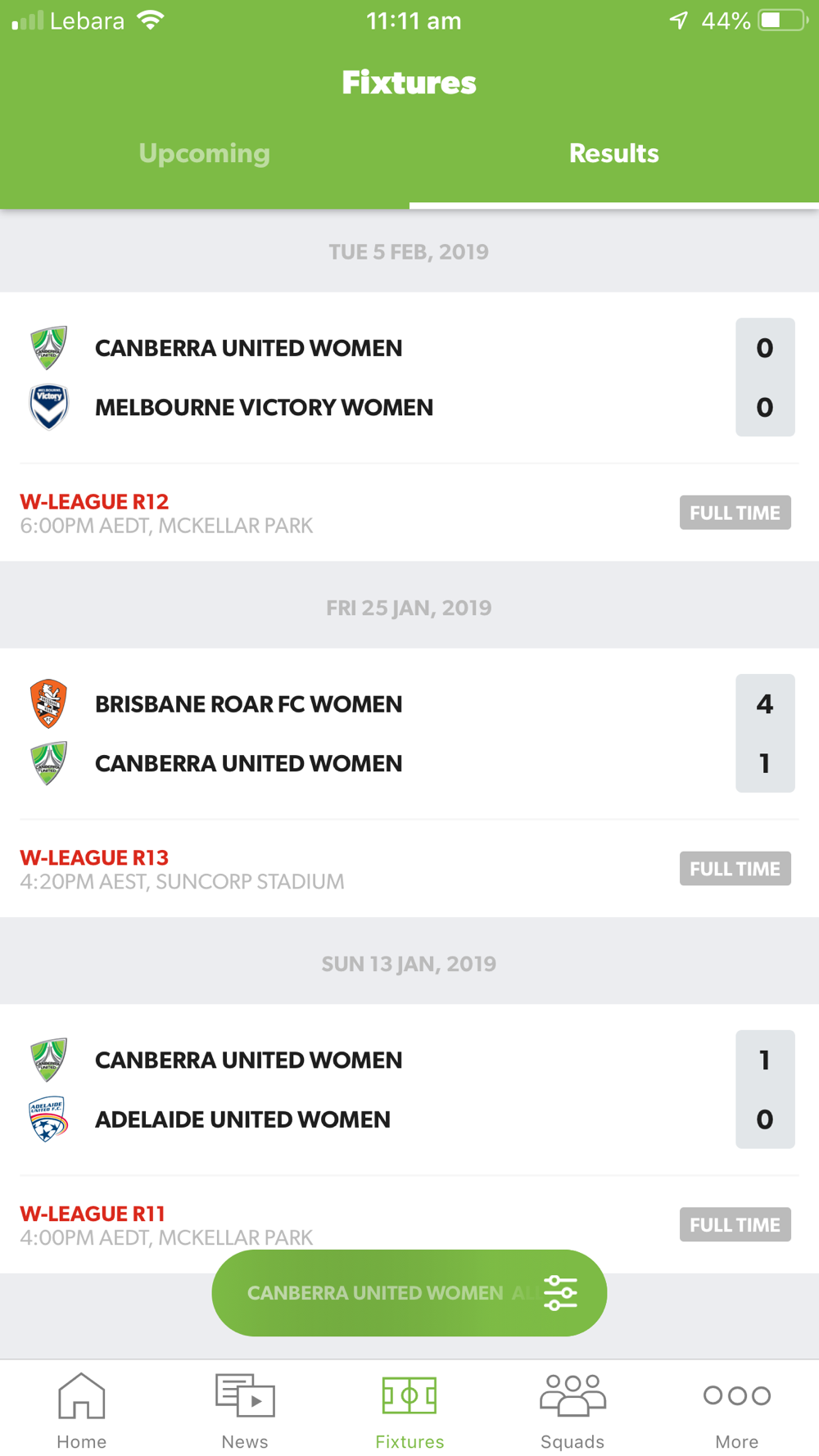
Task: Tap the Fixtures pitch icon
Action: pyautogui.click(x=409, y=1395)
